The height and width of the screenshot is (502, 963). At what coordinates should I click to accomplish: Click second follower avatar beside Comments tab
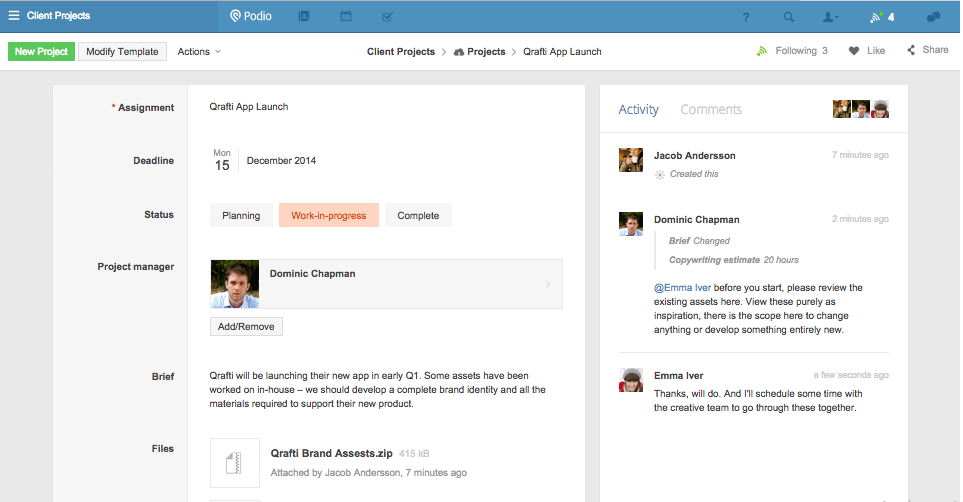click(860, 109)
